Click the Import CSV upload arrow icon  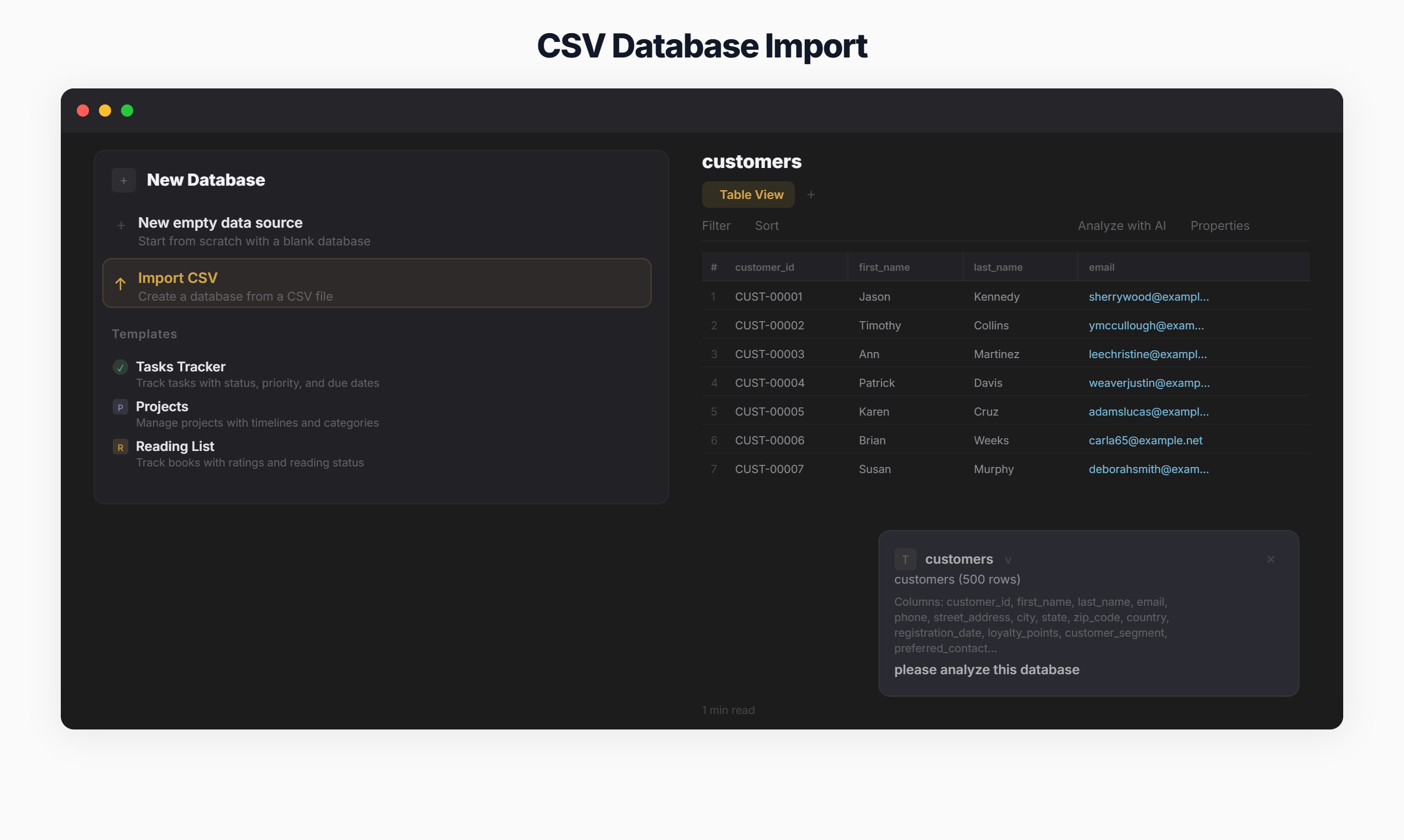(x=121, y=283)
